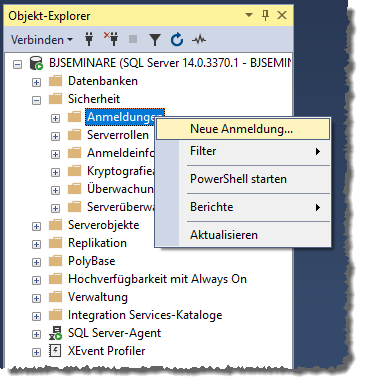This screenshot has width=365, height=384.
Task: Open the Objekt-Explorer window position dropdown arrow
Action: point(249,15)
